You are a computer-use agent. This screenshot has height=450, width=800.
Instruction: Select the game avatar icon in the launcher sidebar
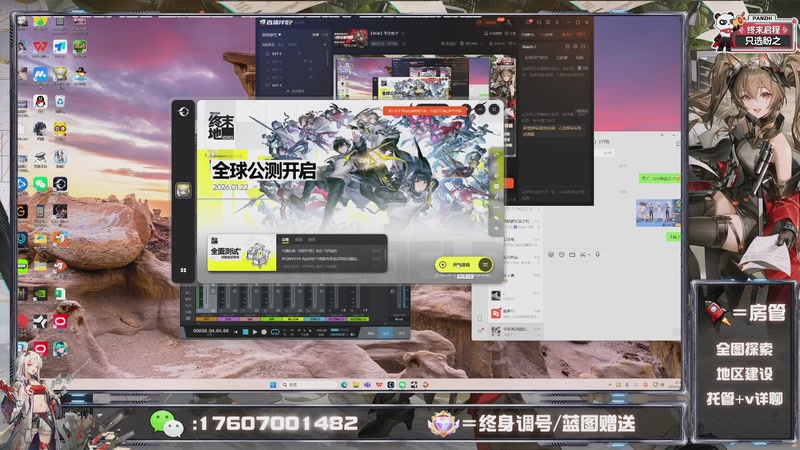184,190
